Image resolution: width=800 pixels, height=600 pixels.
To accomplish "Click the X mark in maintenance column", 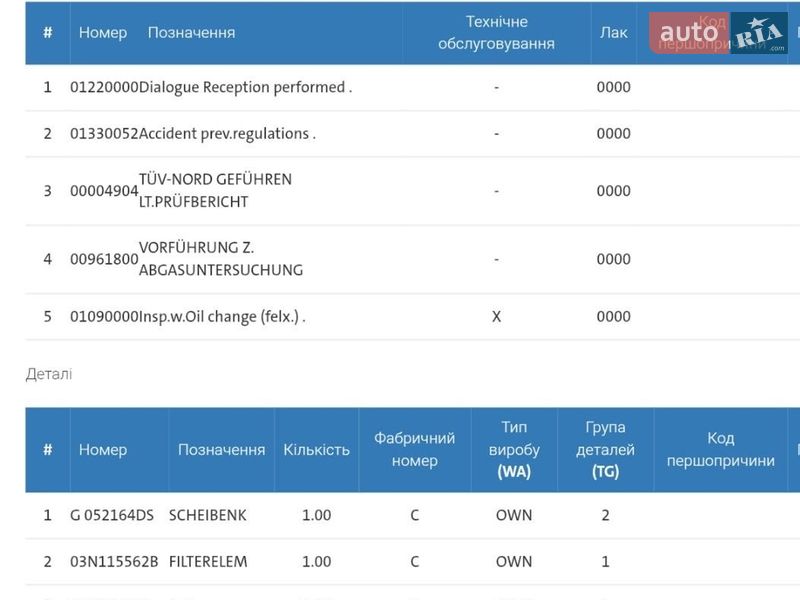I will point(496,316).
